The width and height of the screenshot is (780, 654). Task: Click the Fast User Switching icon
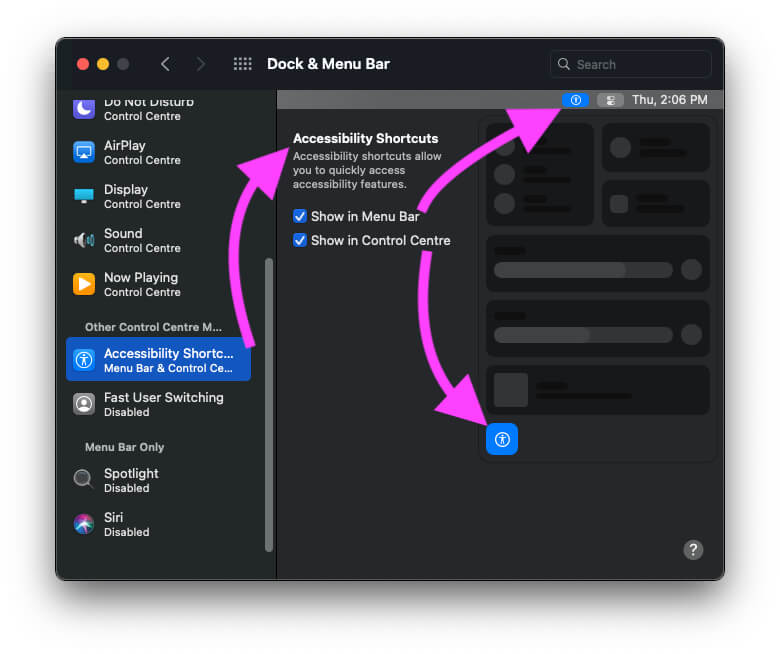tap(84, 404)
